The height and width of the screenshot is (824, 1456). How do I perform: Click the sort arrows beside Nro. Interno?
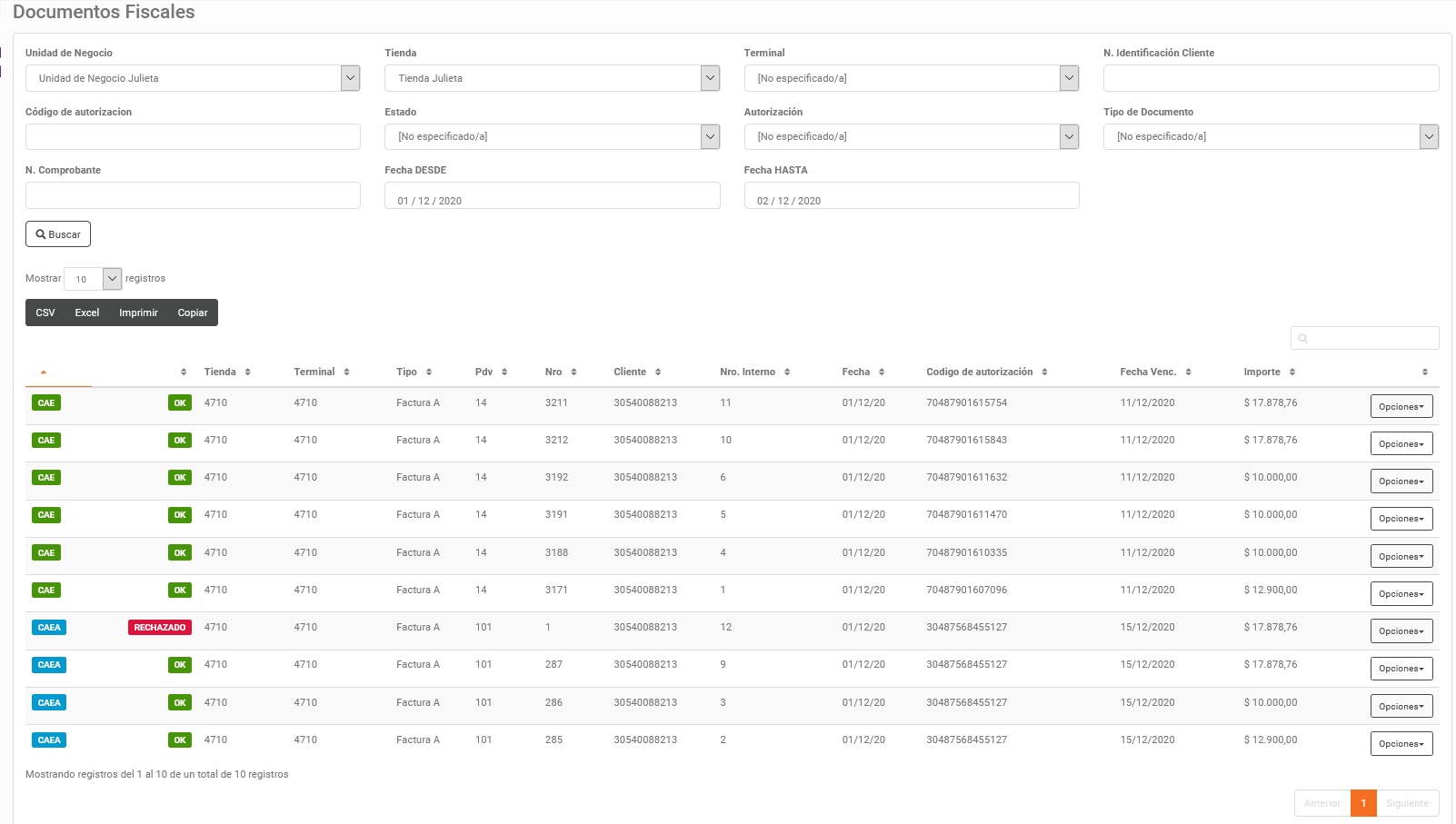coord(787,372)
